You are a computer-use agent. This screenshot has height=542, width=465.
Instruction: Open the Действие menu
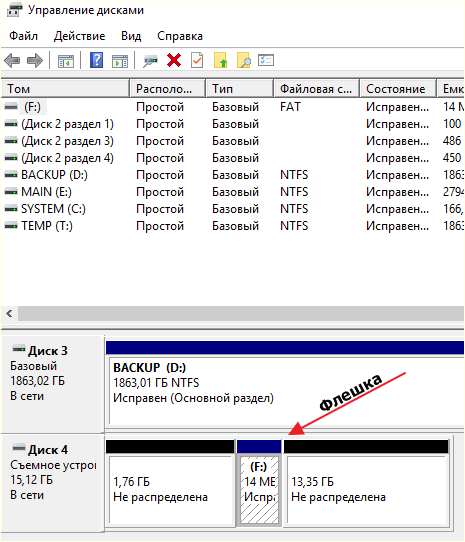[x=80, y=36]
